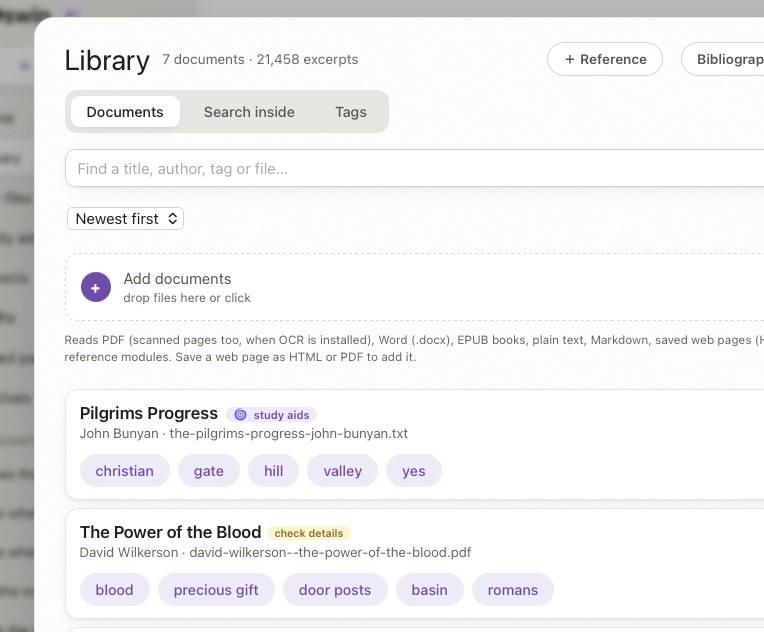Screen dimensions: 764x632
Task: Open The Power of the Blood title
Action: [171, 532]
